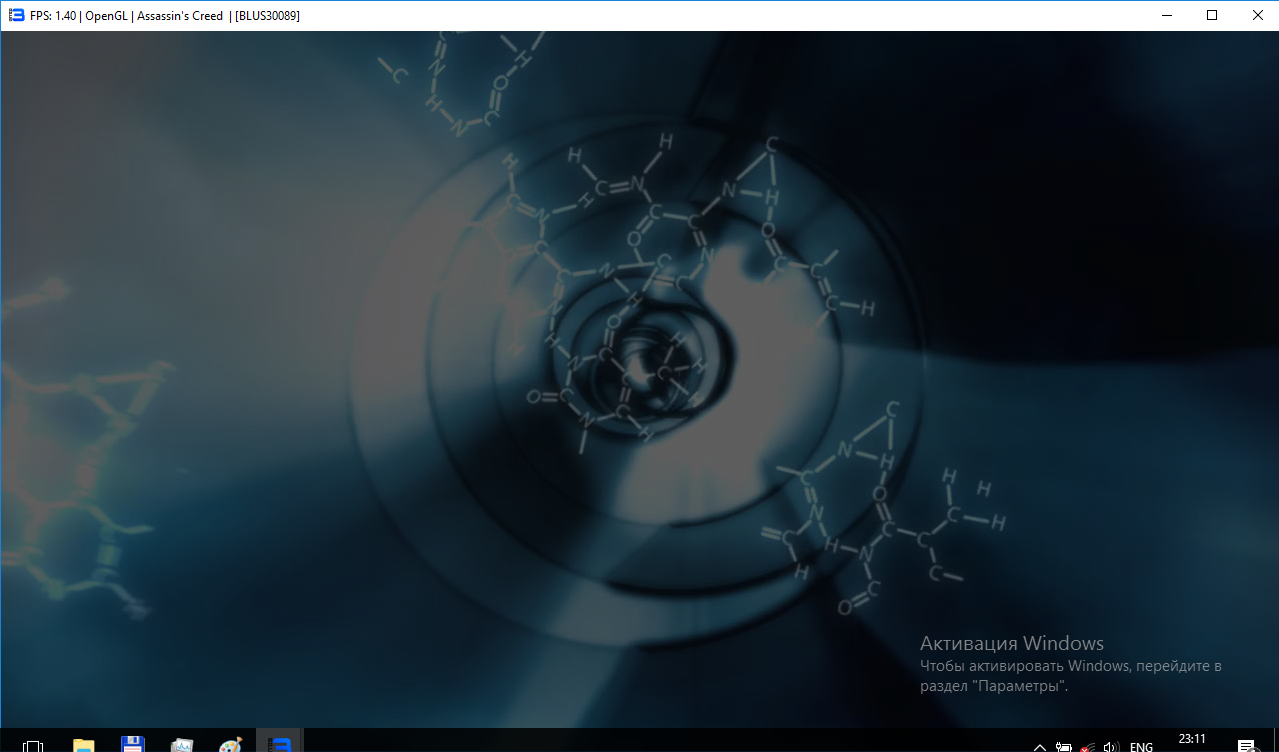Screen dimensions: 1279x752
Task: Open Task View from the taskbar
Action: pos(33,744)
